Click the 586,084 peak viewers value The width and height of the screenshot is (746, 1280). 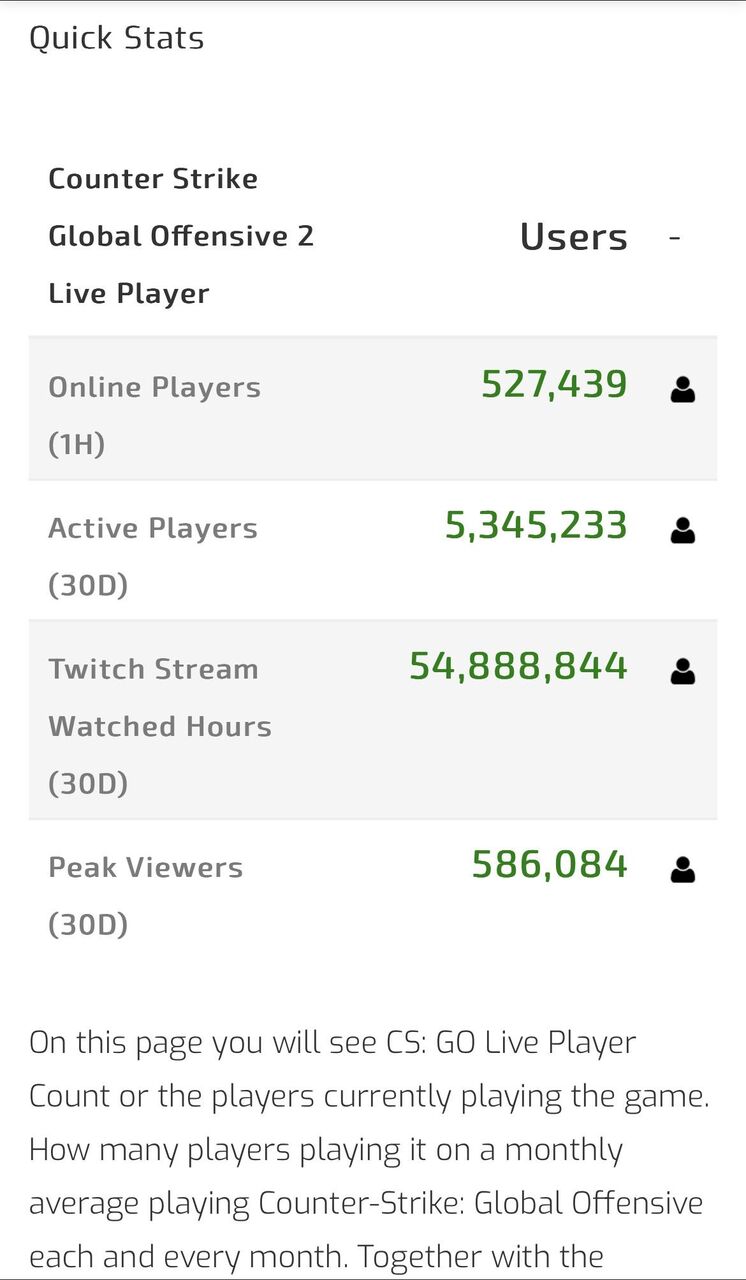pyautogui.click(x=550, y=865)
